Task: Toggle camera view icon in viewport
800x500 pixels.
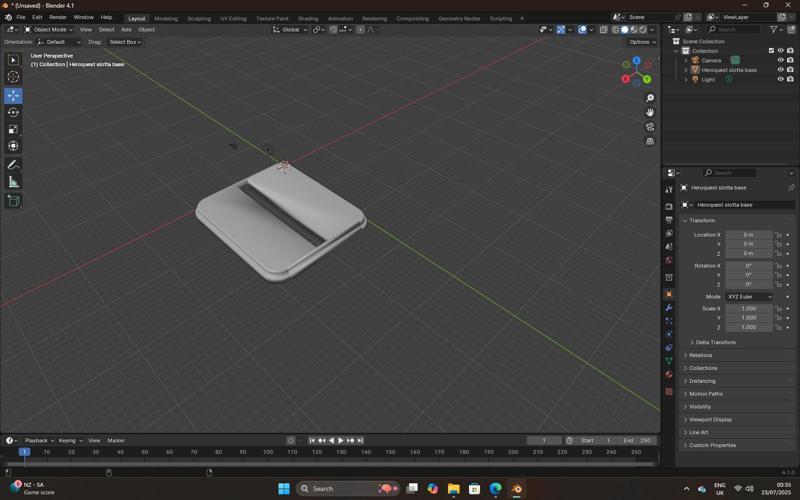Action: click(x=650, y=127)
